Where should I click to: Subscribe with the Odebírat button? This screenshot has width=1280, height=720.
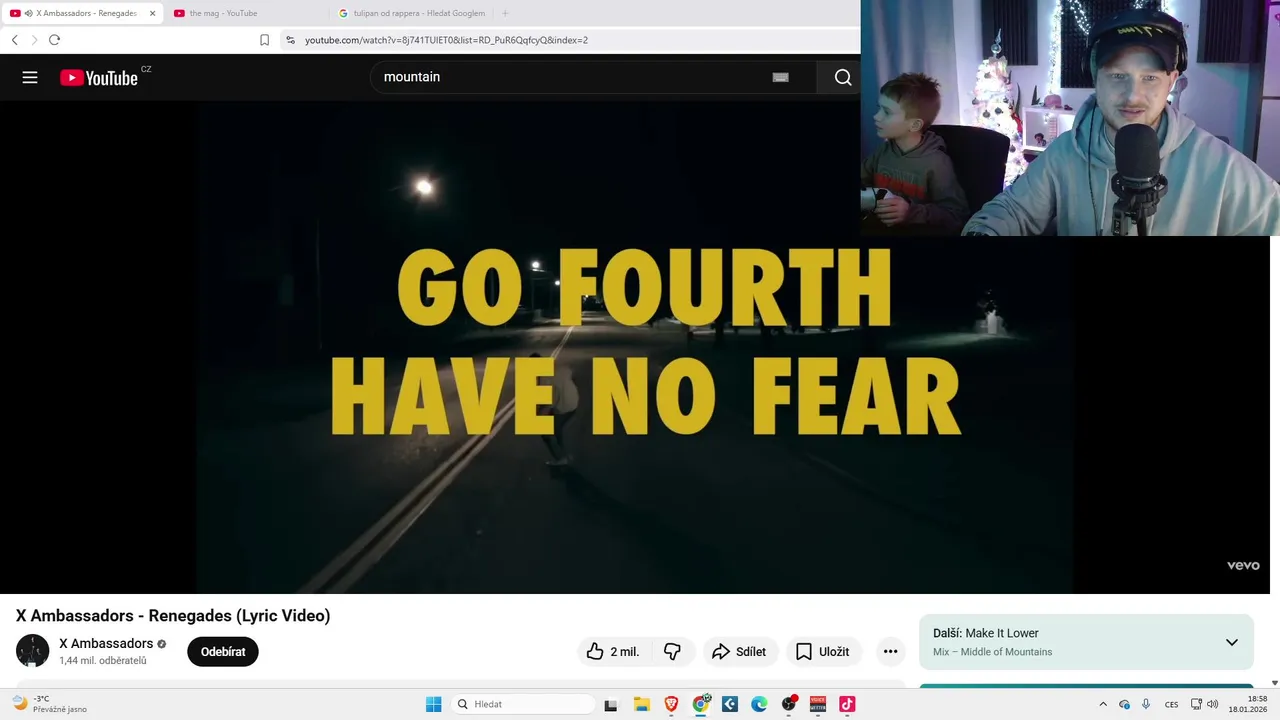tap(223, 652)
